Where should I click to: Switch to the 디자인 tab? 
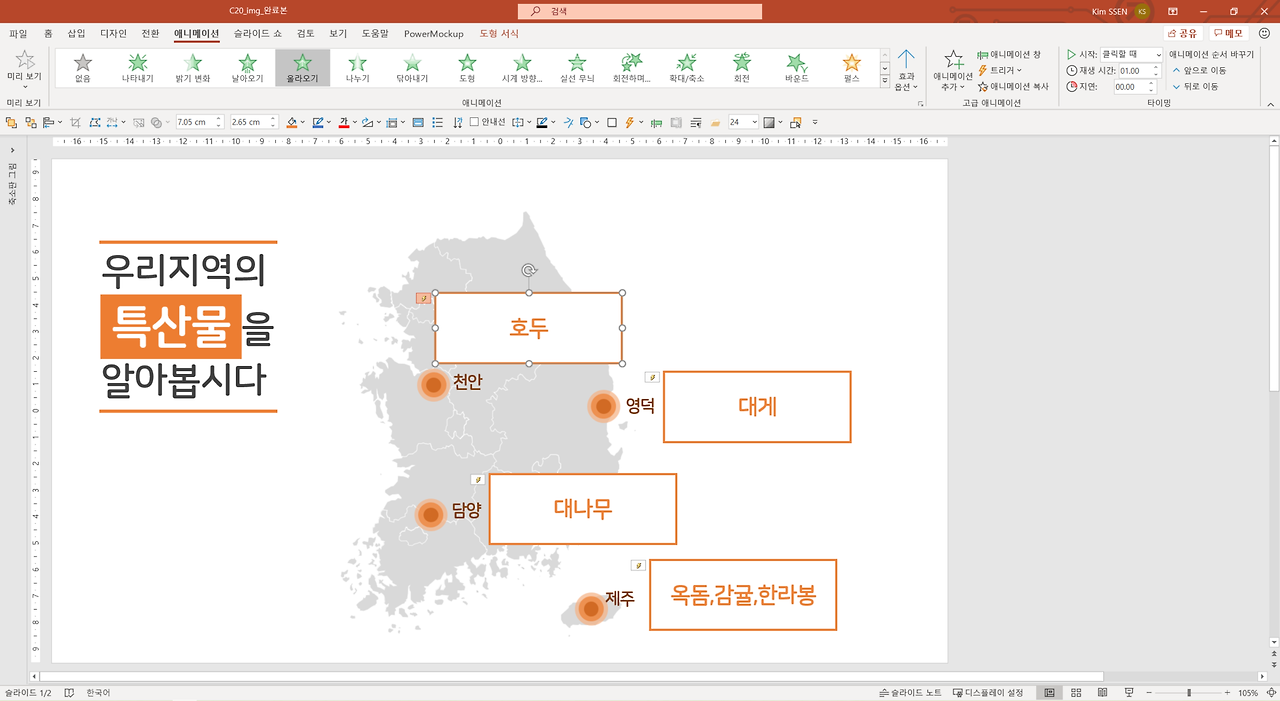point(114,33)
